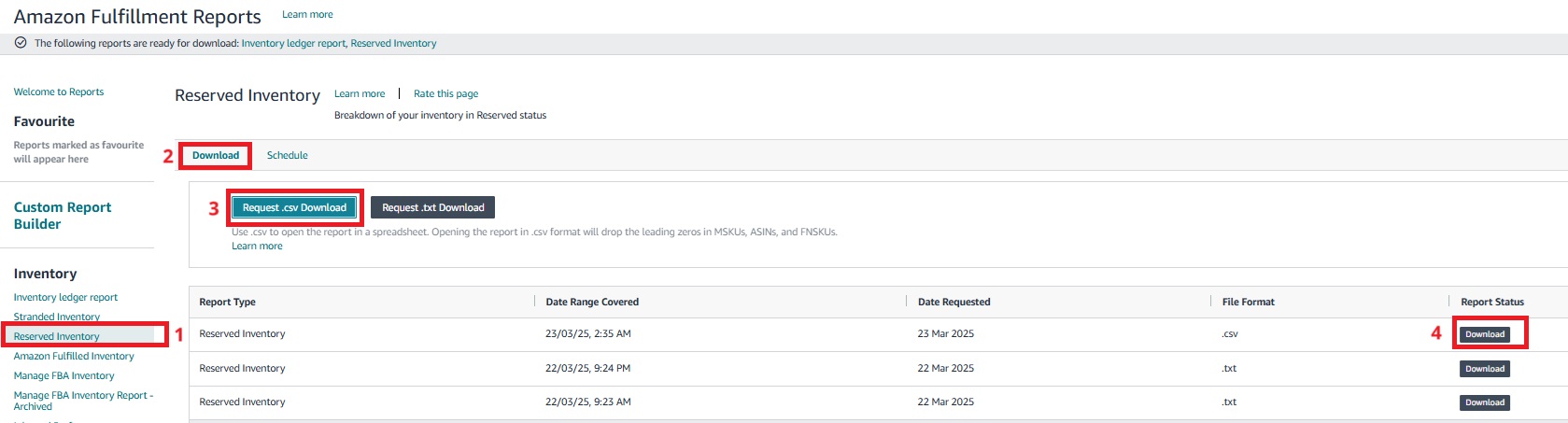Select the 23/03/25, 2:35 AM date cell
The width and height of the screenshot is (1568, 423).
pyautogui.click(x=588, y=334)
